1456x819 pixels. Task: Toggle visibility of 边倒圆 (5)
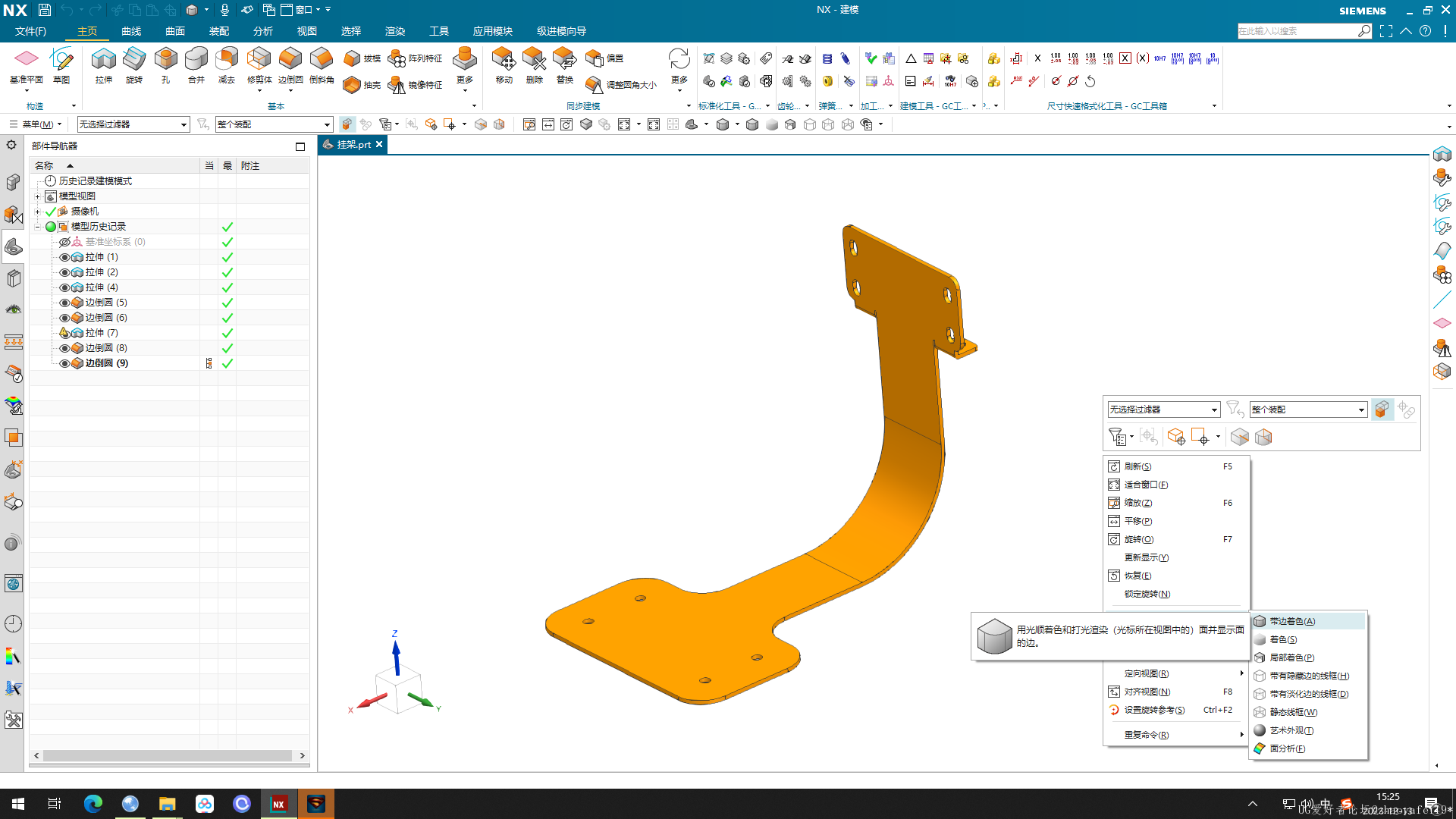point(64,303)
